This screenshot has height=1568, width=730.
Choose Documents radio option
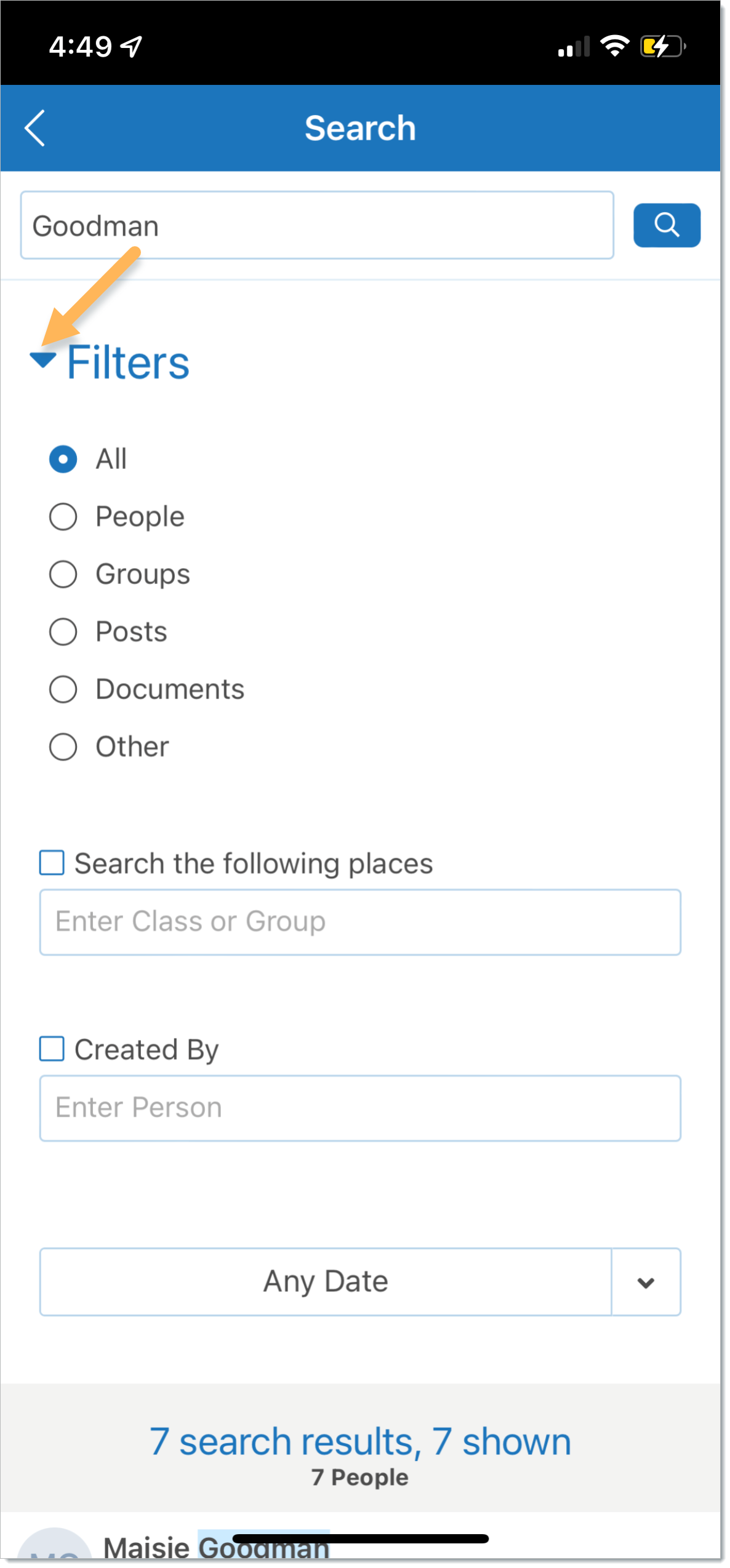click(x=63, y=689)
